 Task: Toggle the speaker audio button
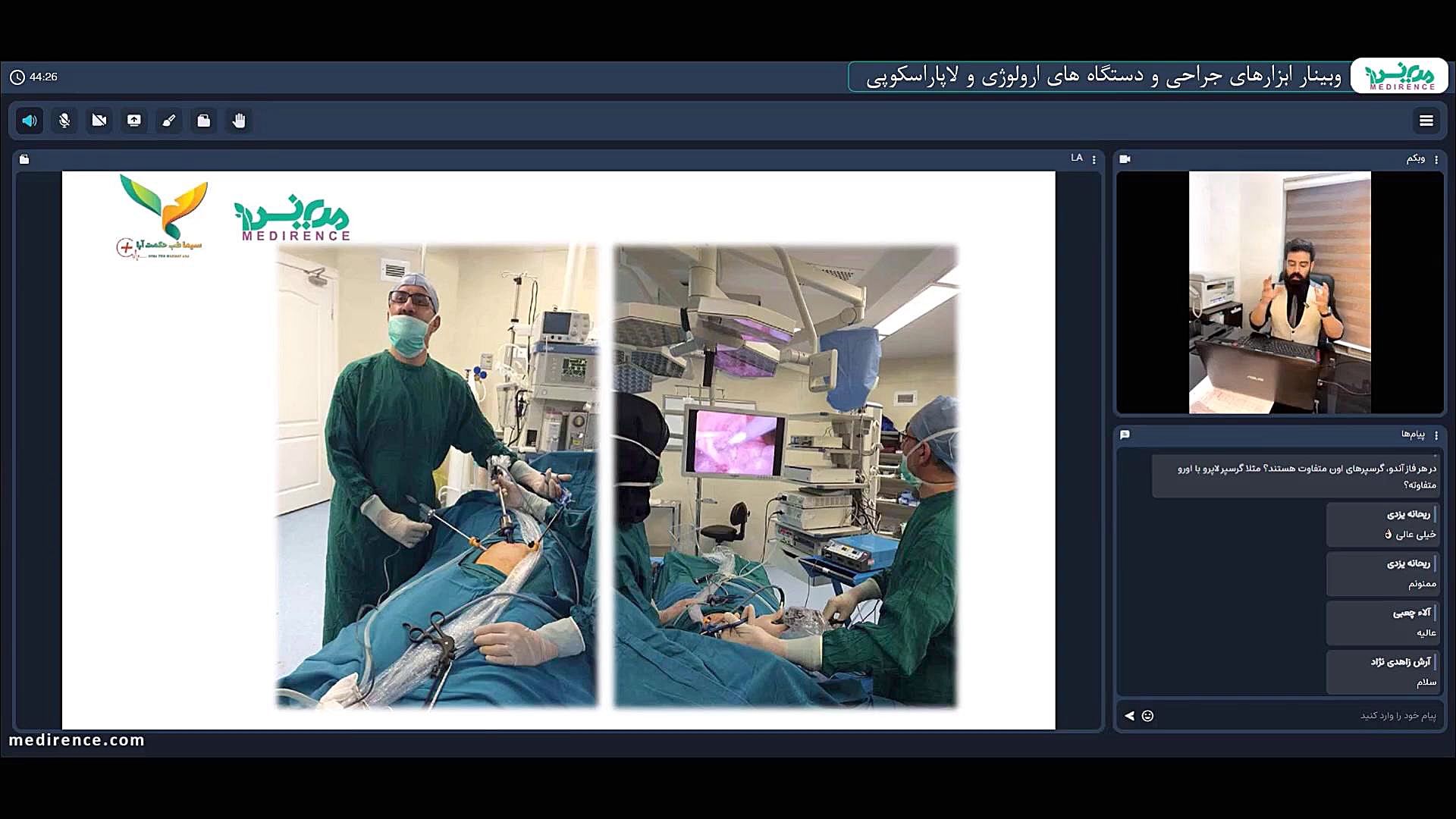[x=30, y=121]
